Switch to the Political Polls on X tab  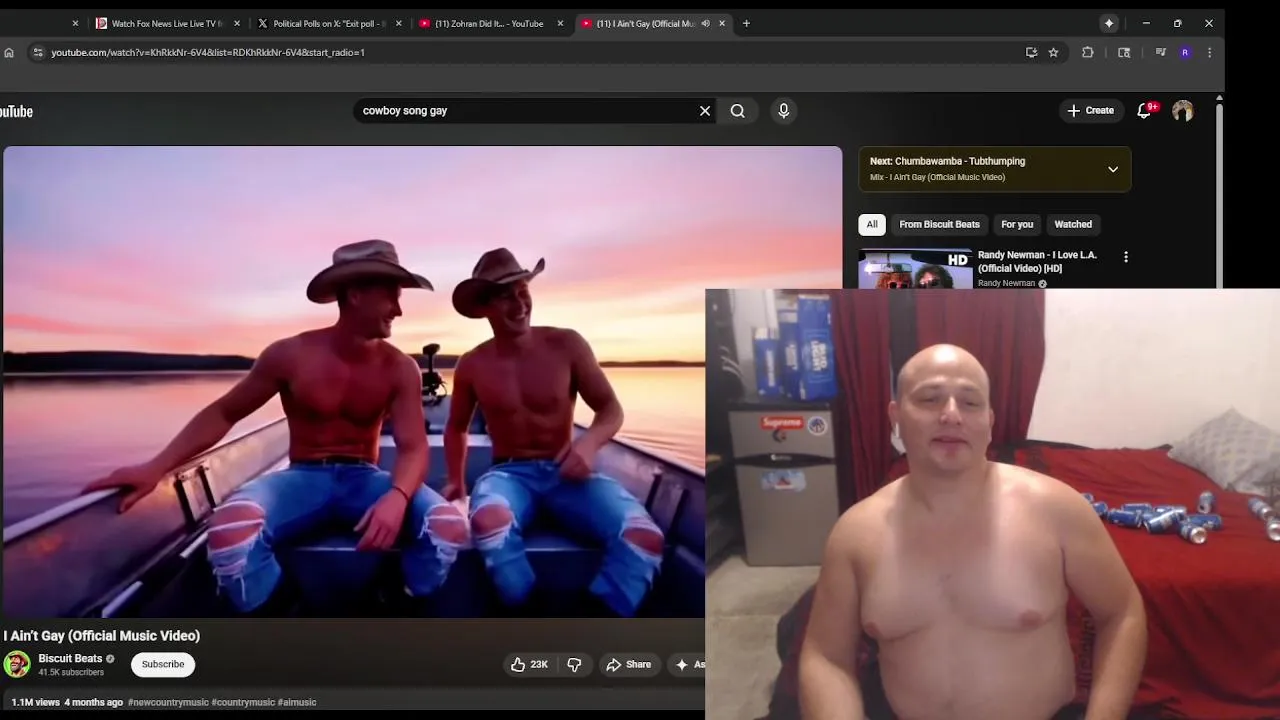tap(322, 23)
